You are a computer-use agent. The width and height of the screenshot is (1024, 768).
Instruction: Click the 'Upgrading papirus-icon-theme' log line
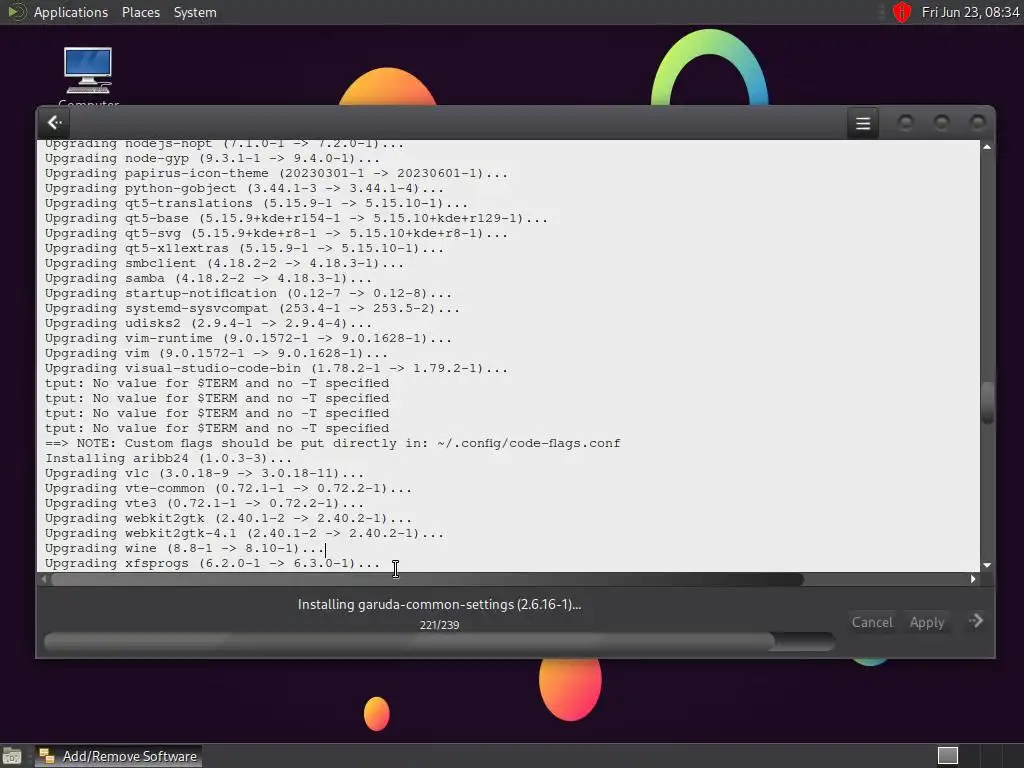pyautogui.click(x=276, y=173)
